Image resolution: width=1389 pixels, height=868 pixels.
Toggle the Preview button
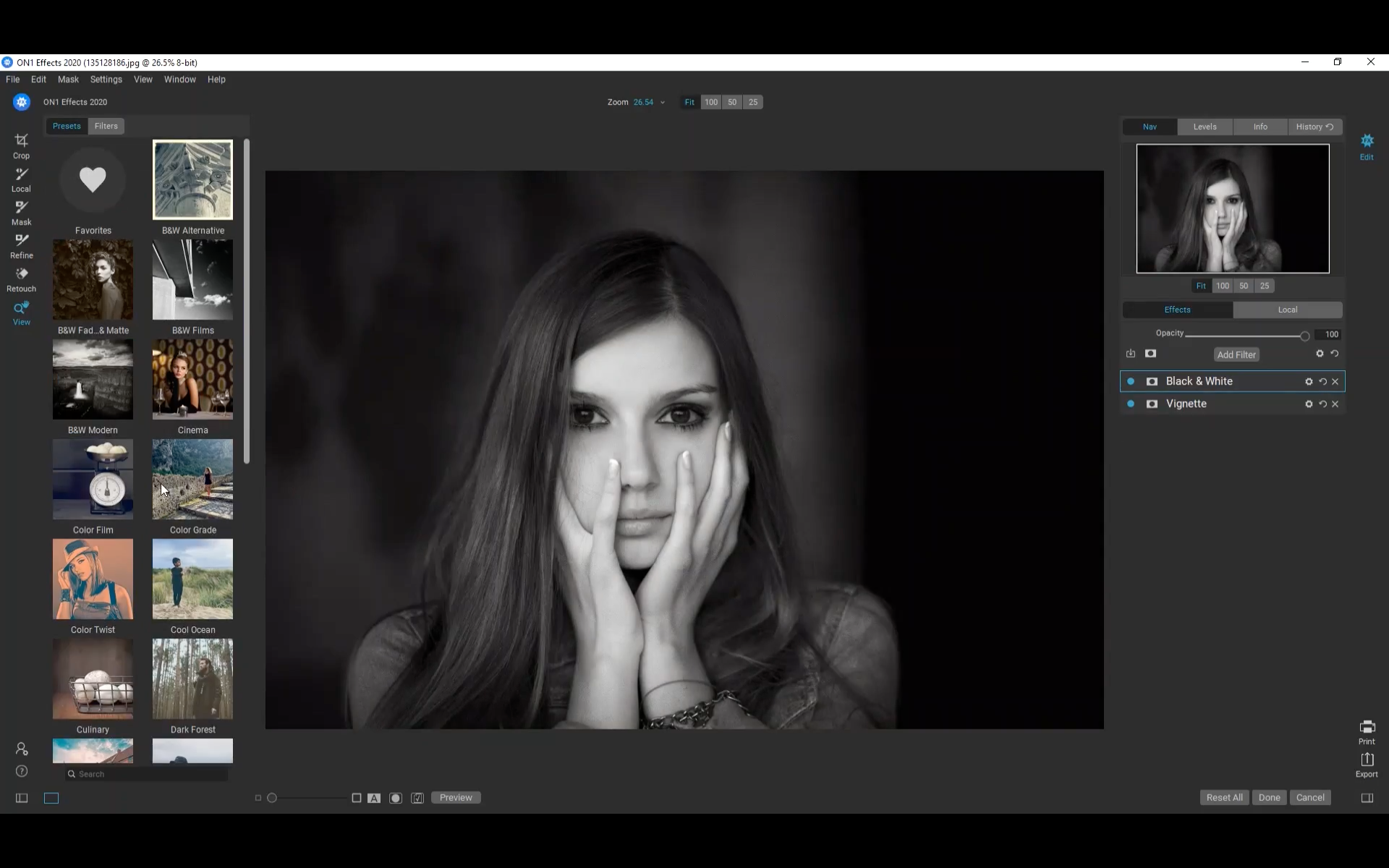coord(456,797)
